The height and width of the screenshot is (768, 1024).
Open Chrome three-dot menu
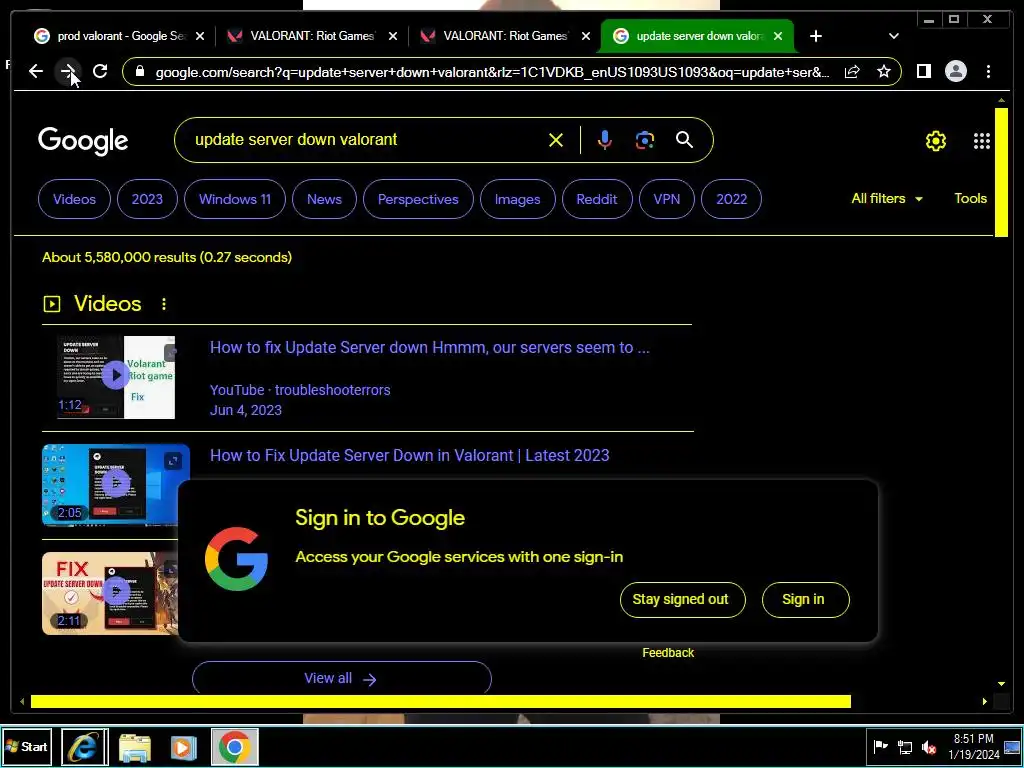988,71
